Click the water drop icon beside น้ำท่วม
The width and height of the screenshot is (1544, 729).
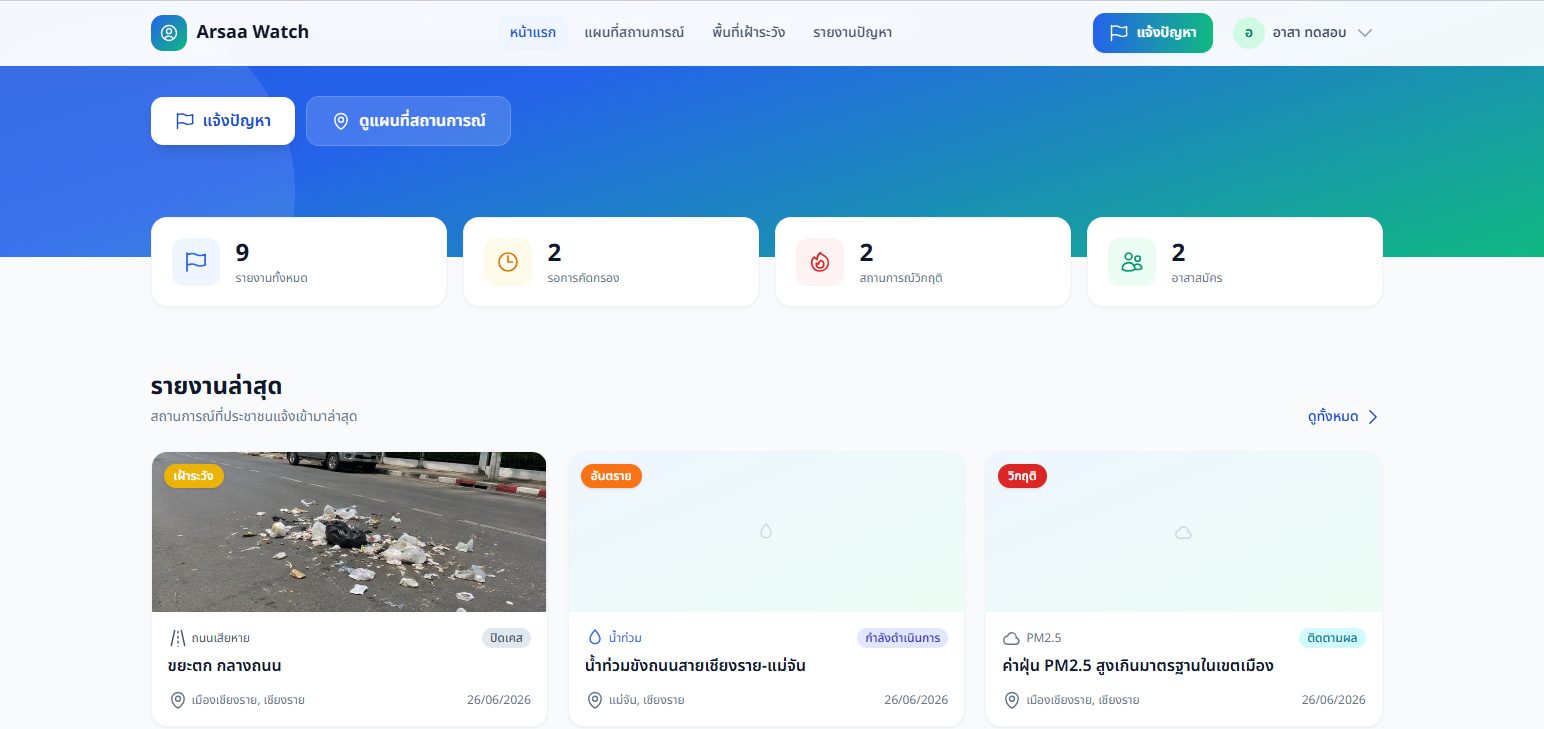594,638
